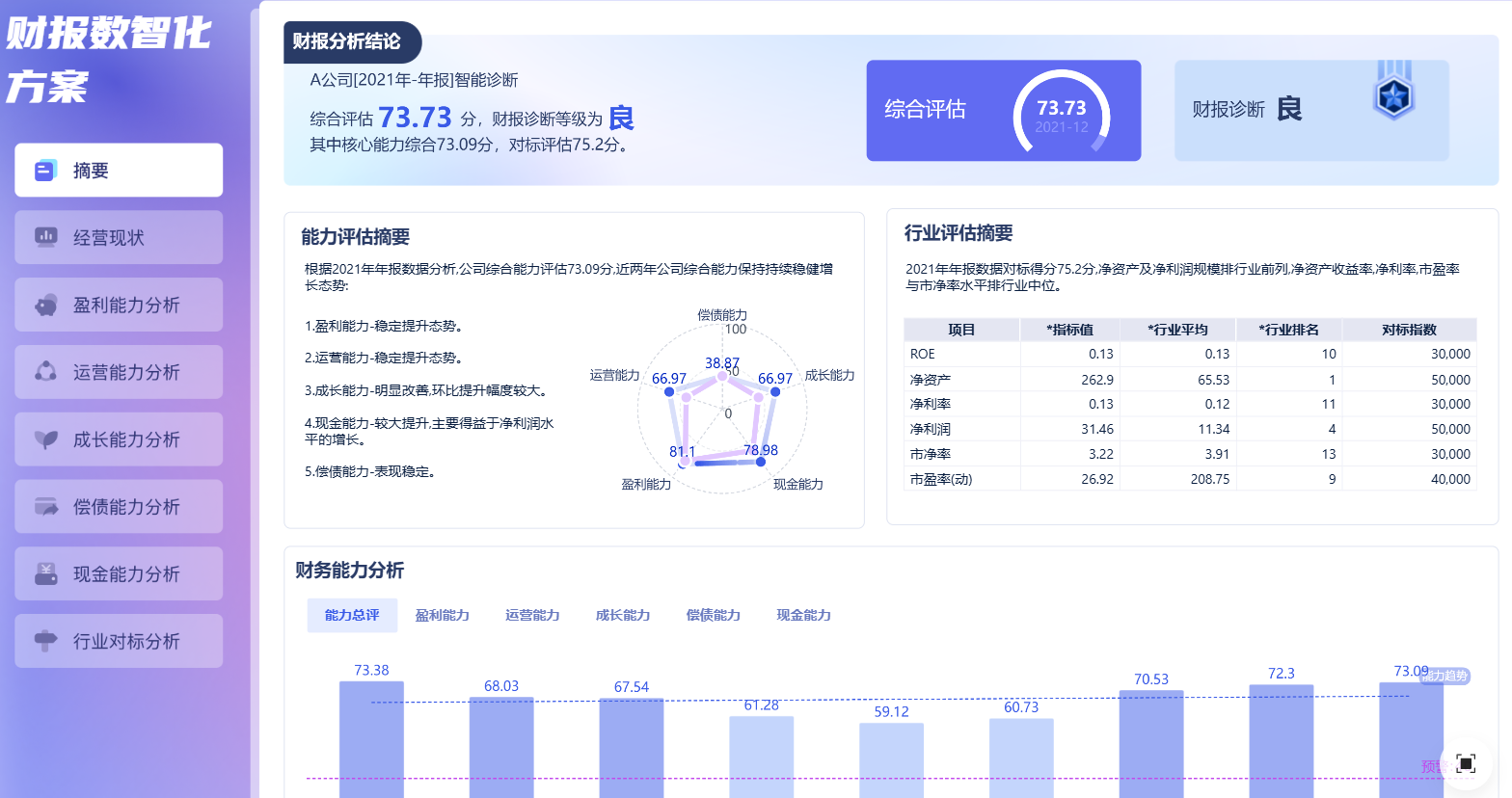1512x798 pixels.
Task: Open the 摘要 menu item
Action: pyautogui.click(x=119, y=171)
